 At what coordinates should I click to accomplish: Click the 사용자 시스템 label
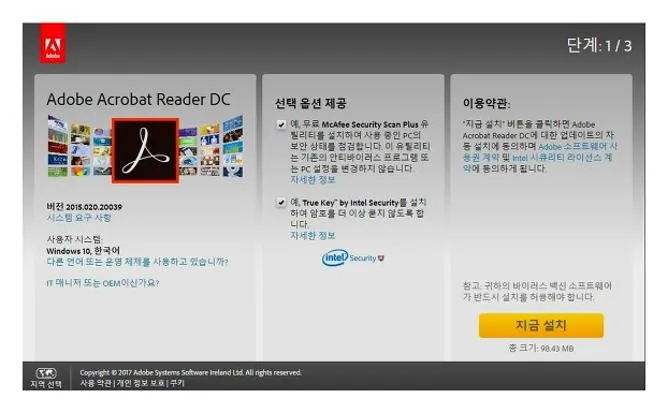point(75,239)
